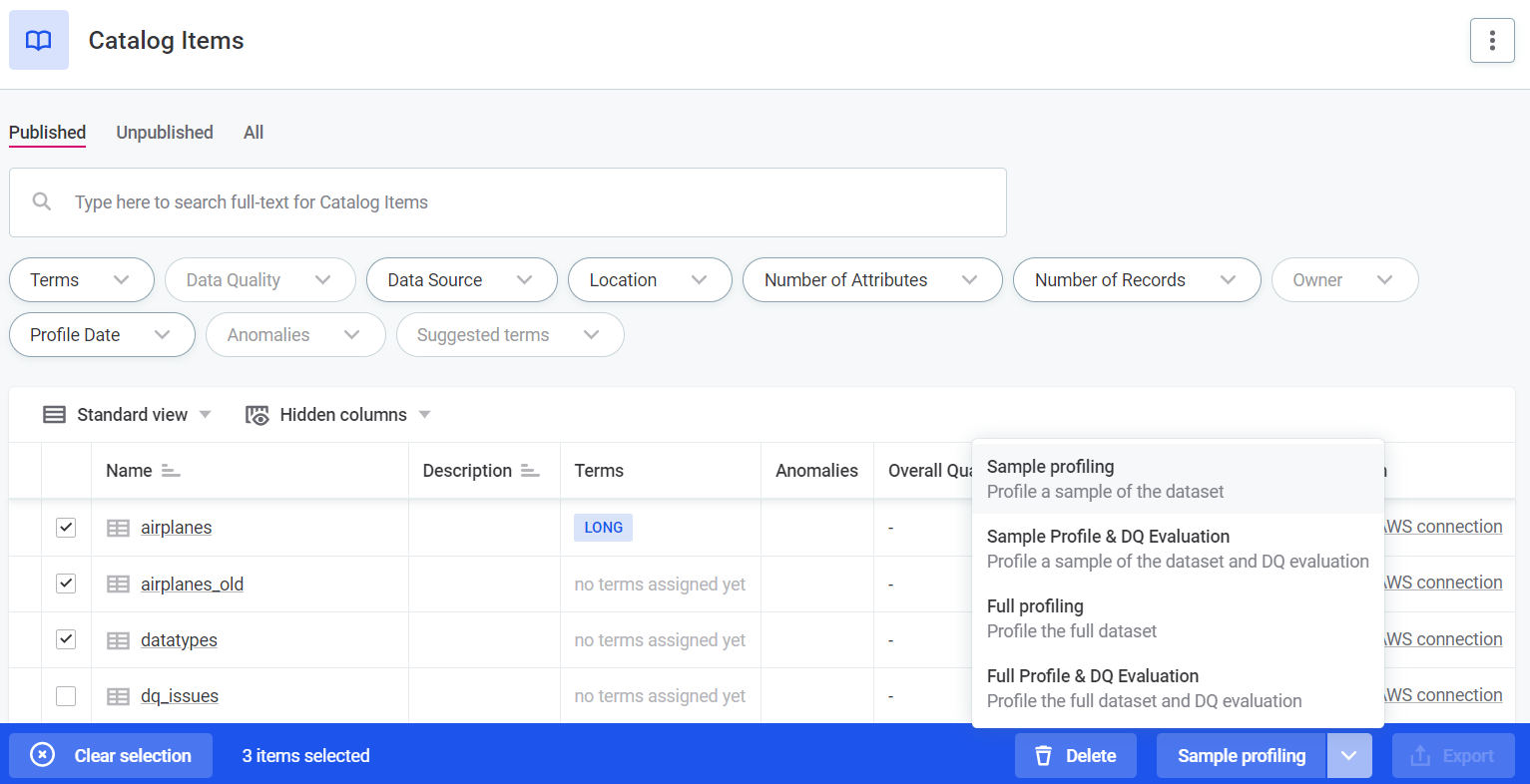Click the clear selection circle icon
This screenshot has height=784, width=1530.
pos(40,755)
